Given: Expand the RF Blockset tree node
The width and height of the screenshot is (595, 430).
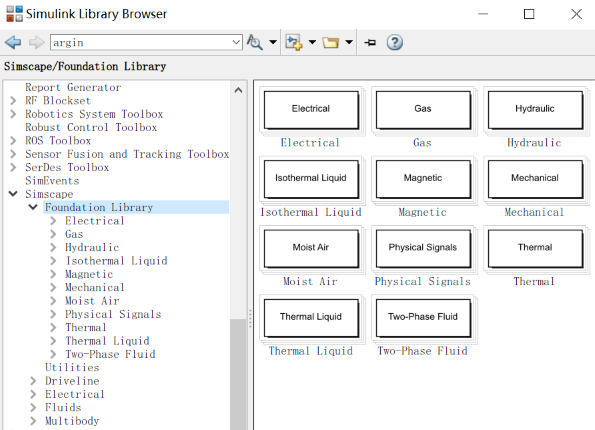Looking at the screenshot, I should point(13,101).
